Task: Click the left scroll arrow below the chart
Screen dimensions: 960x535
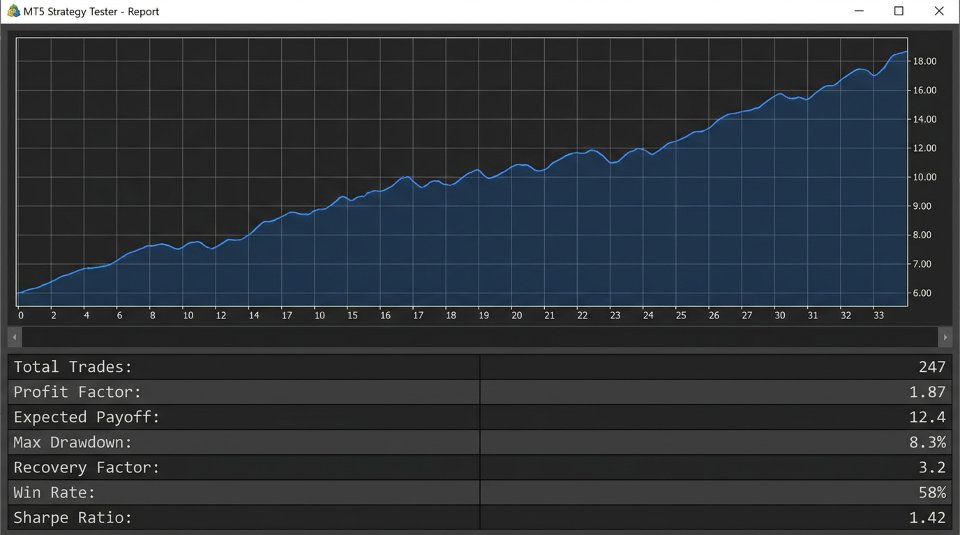Action: point(15,337)
